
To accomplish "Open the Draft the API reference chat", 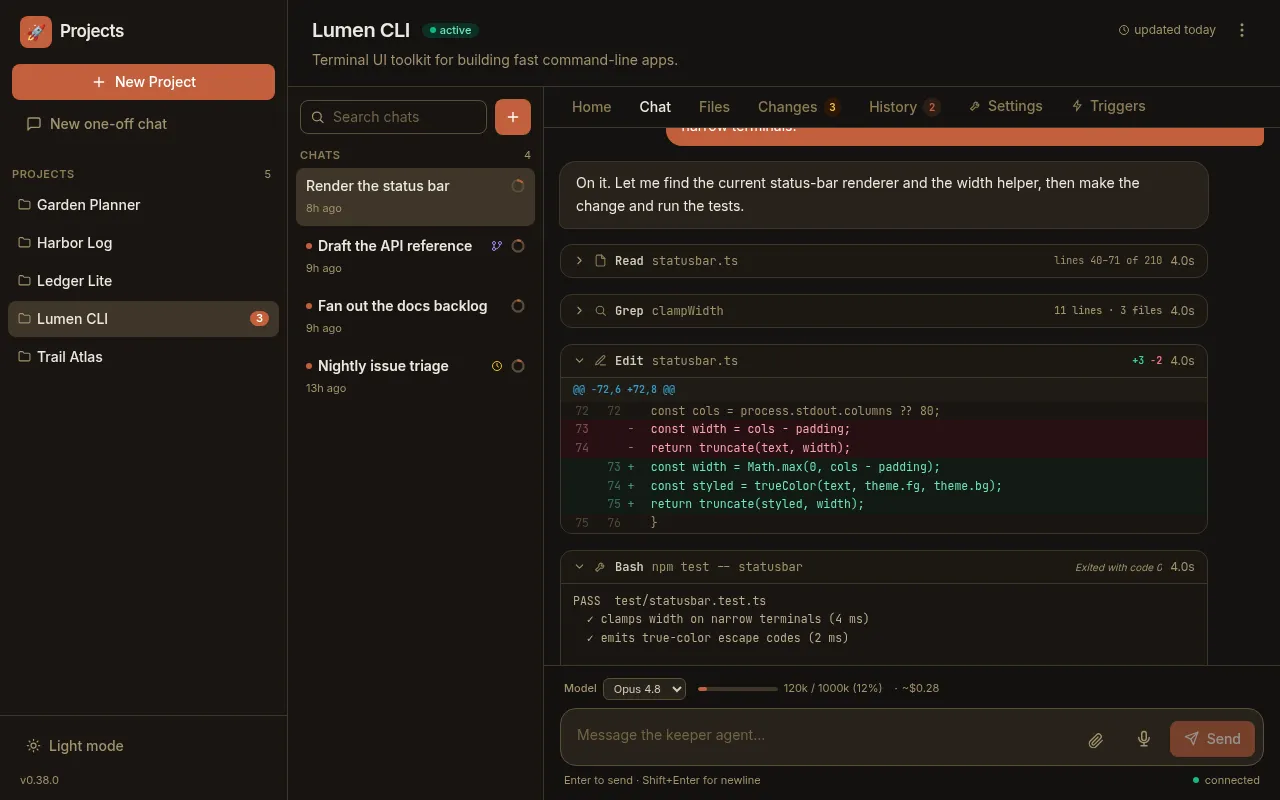I will pyautogui.click(x=415, y=256).
